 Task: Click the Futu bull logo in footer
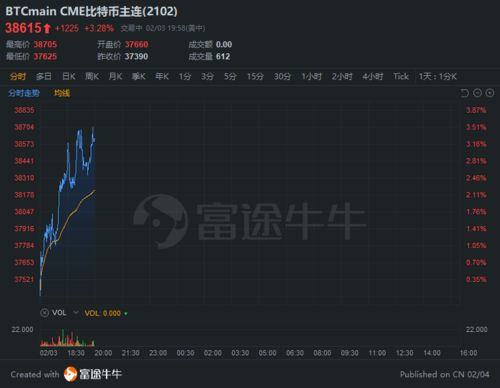[70, 374]
